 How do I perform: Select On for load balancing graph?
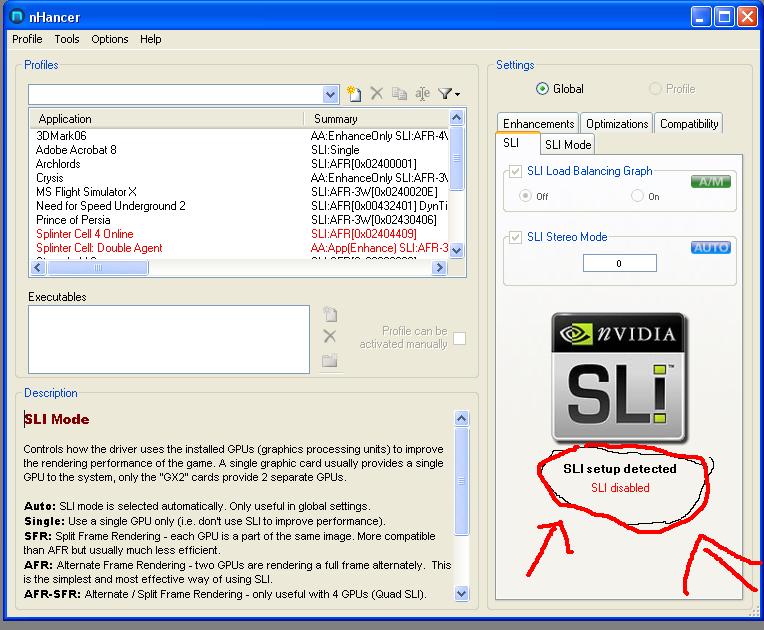(x=637, y=196)
